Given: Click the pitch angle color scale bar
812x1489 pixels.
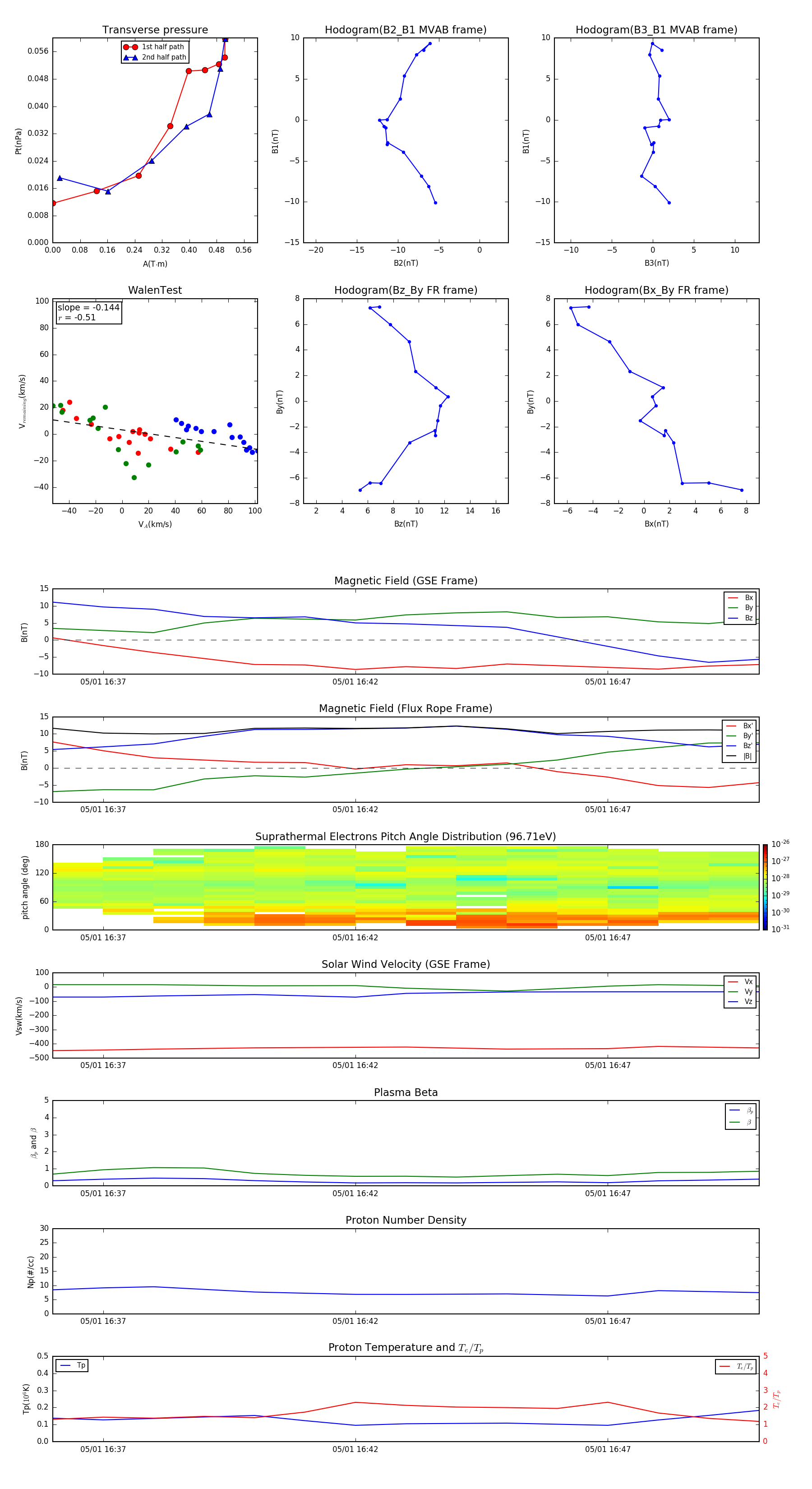Looking at the screenshot, I should (x=765, y=887).
